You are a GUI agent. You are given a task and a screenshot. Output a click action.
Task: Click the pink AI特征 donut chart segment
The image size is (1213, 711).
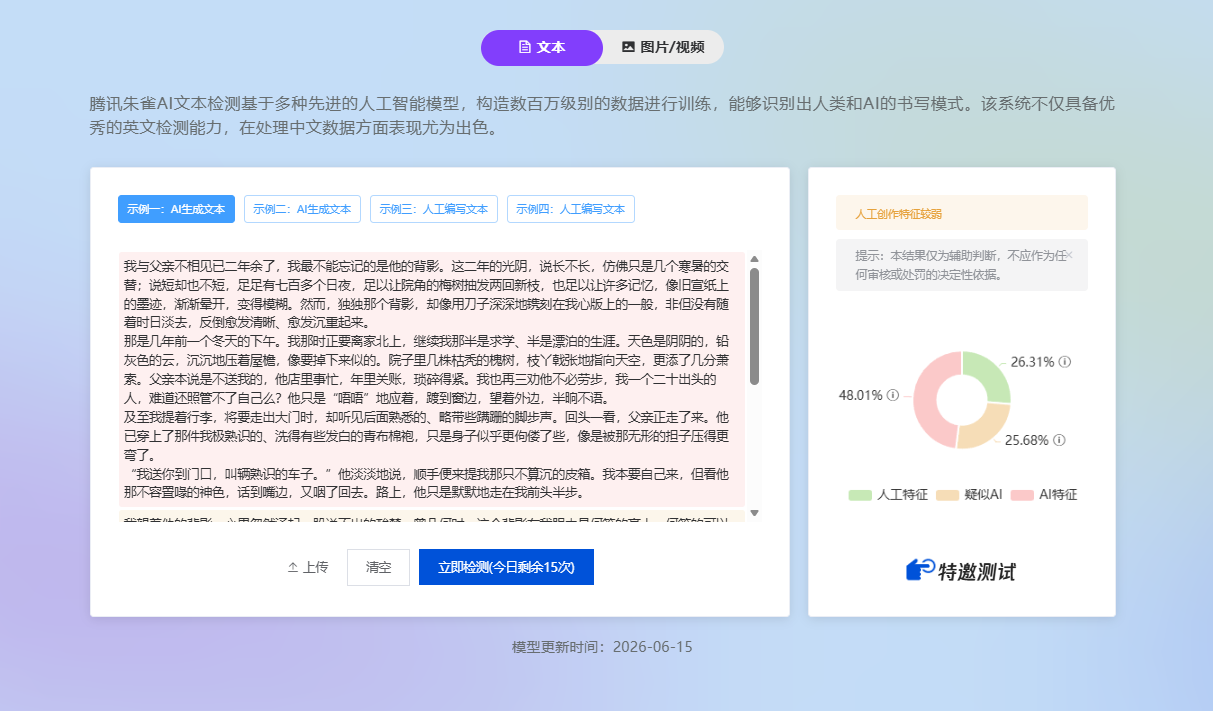coord(930,400)
